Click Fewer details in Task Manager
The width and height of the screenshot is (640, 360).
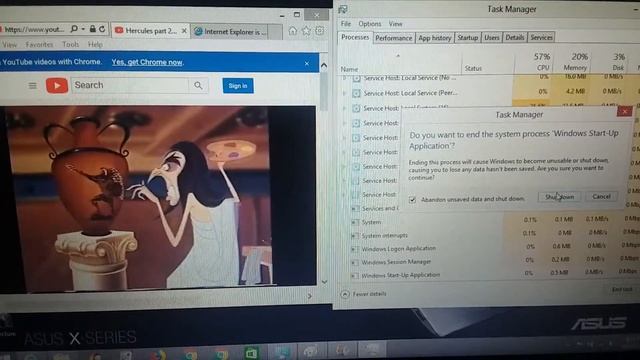(x=363, y=294)
